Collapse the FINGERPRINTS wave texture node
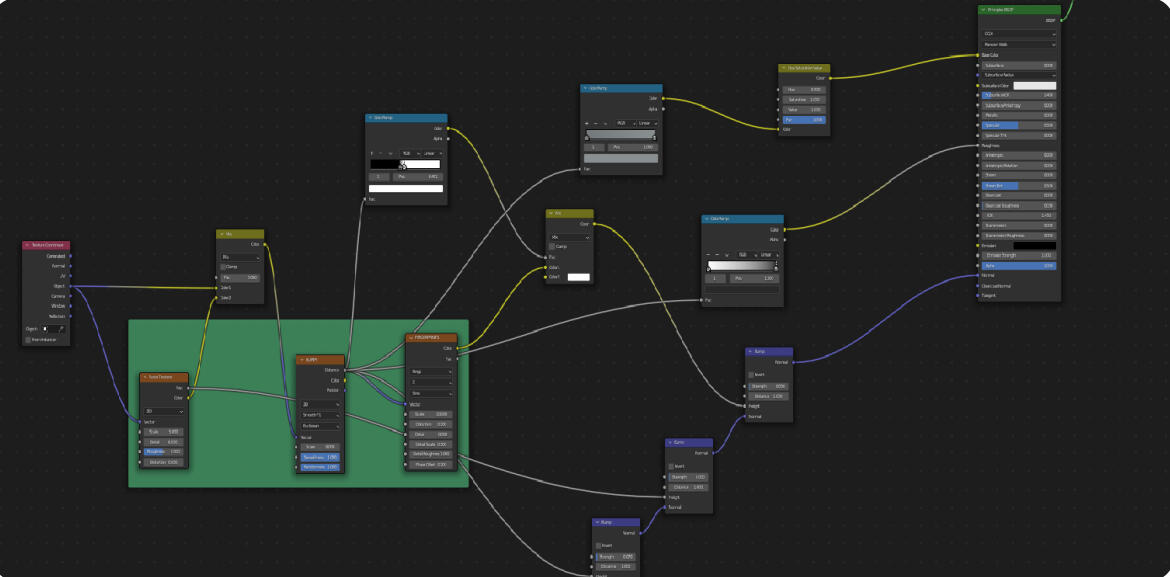 tap(410, 338)
